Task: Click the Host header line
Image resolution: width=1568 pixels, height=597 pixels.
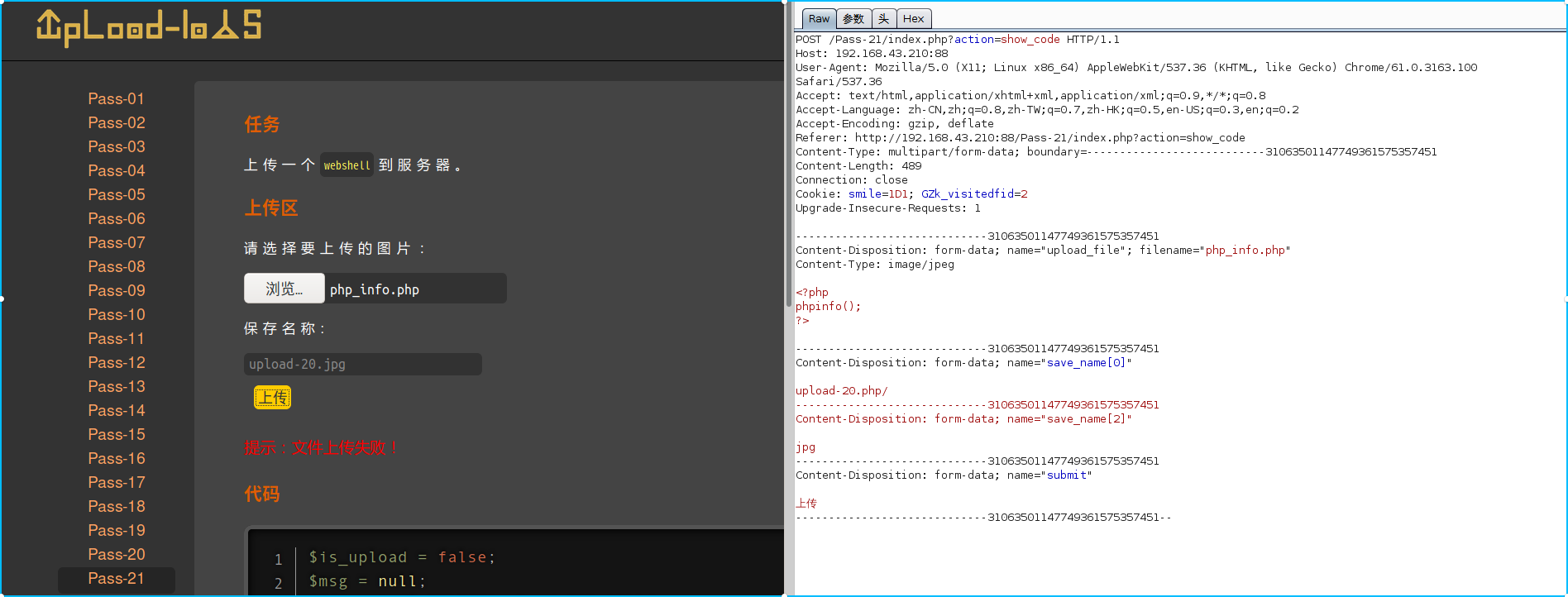Action: [x=872, y=54]
